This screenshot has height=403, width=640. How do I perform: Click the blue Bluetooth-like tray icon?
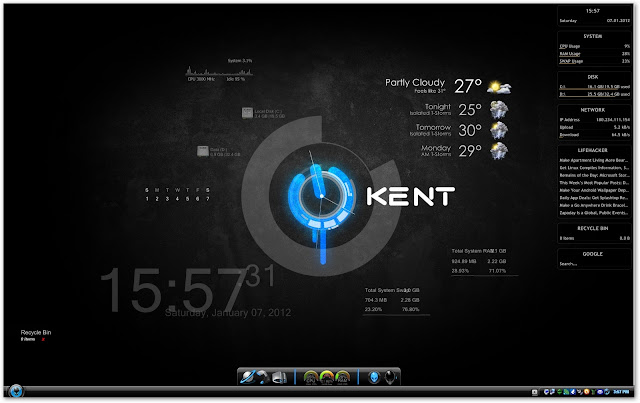click(x=573, y=392)
